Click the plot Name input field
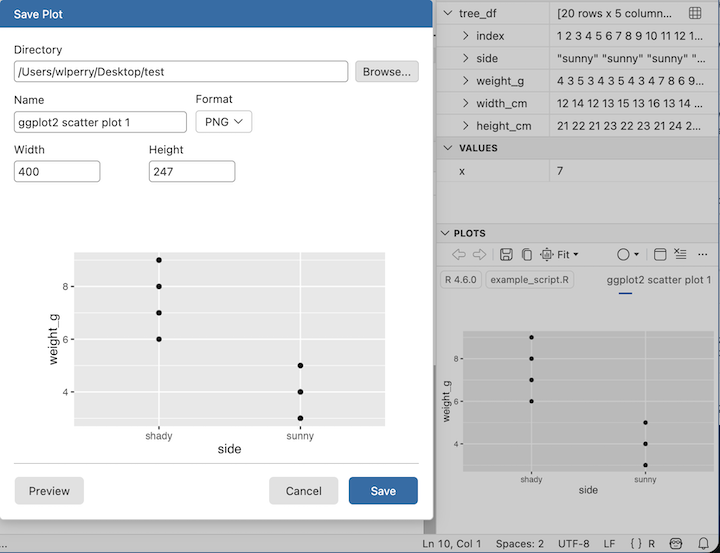Image resolution: width=720 pixels, height=553 pixels. [100, 122]
